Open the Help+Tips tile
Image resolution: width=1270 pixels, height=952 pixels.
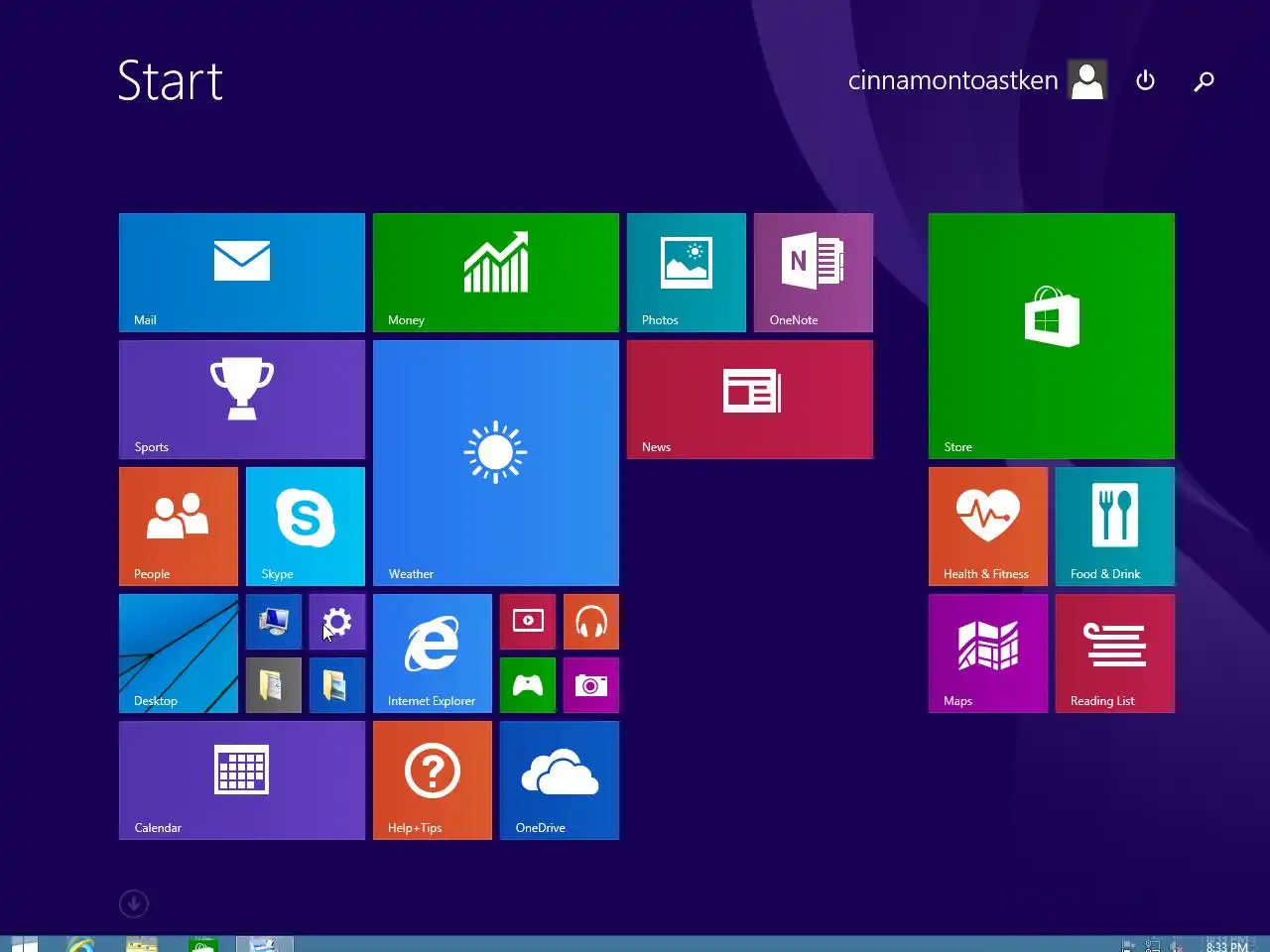[x=433, y=780]
